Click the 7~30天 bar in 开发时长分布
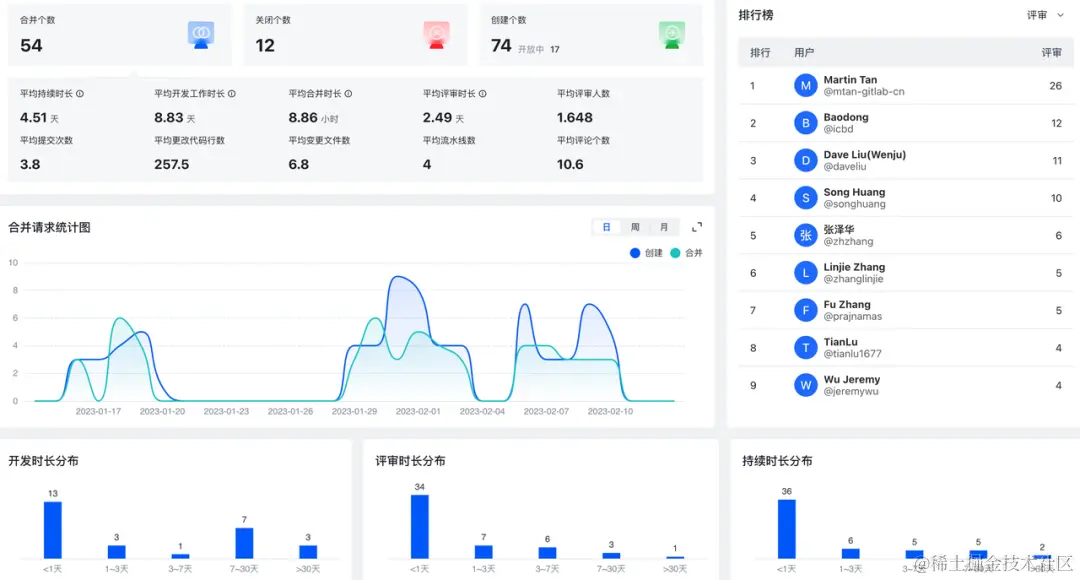 (244, 543)
